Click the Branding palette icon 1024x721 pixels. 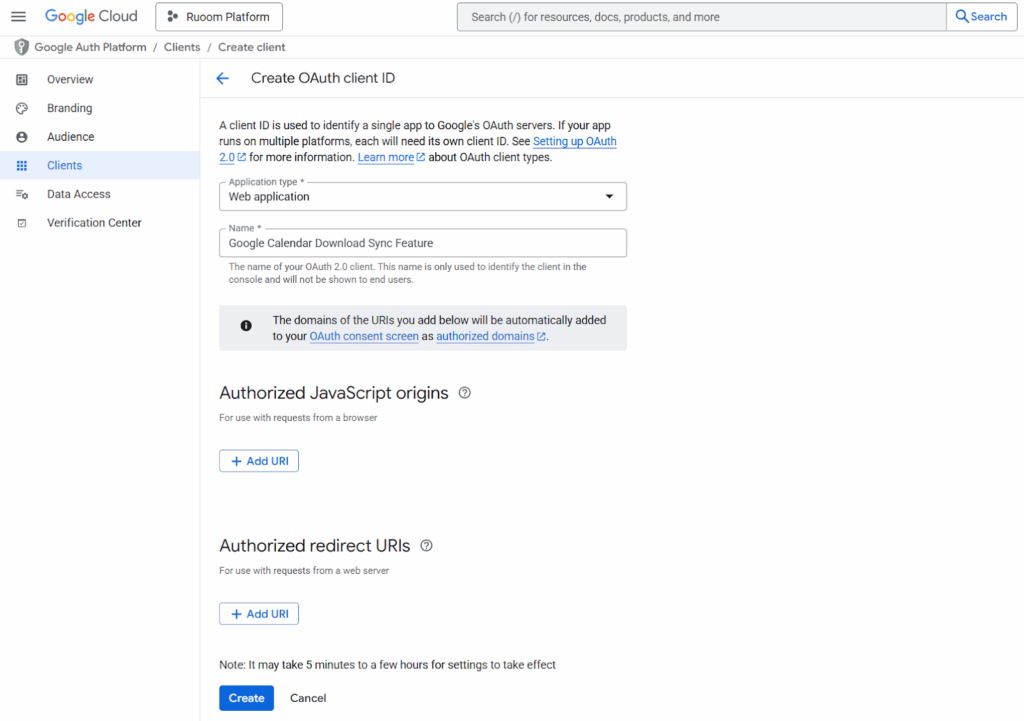pos(22,108)
